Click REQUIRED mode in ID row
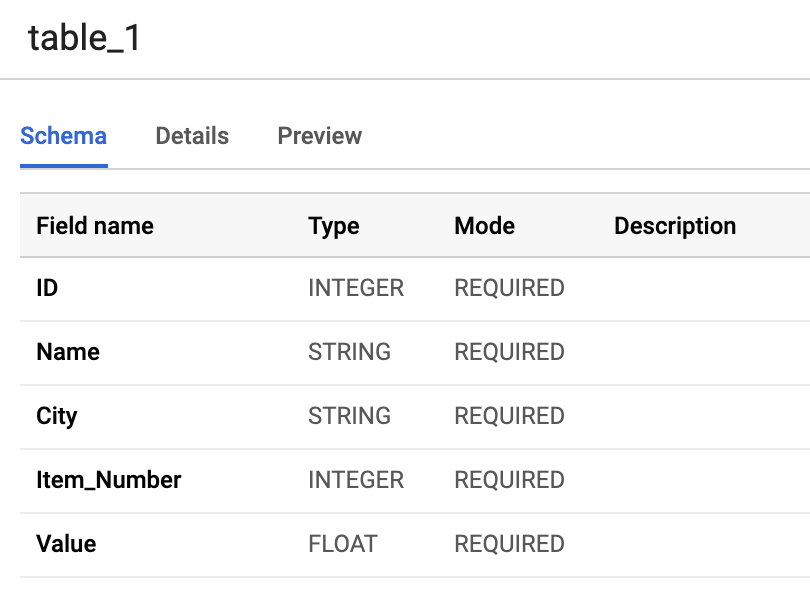This screenshot has width=810, height=608. 509,288
